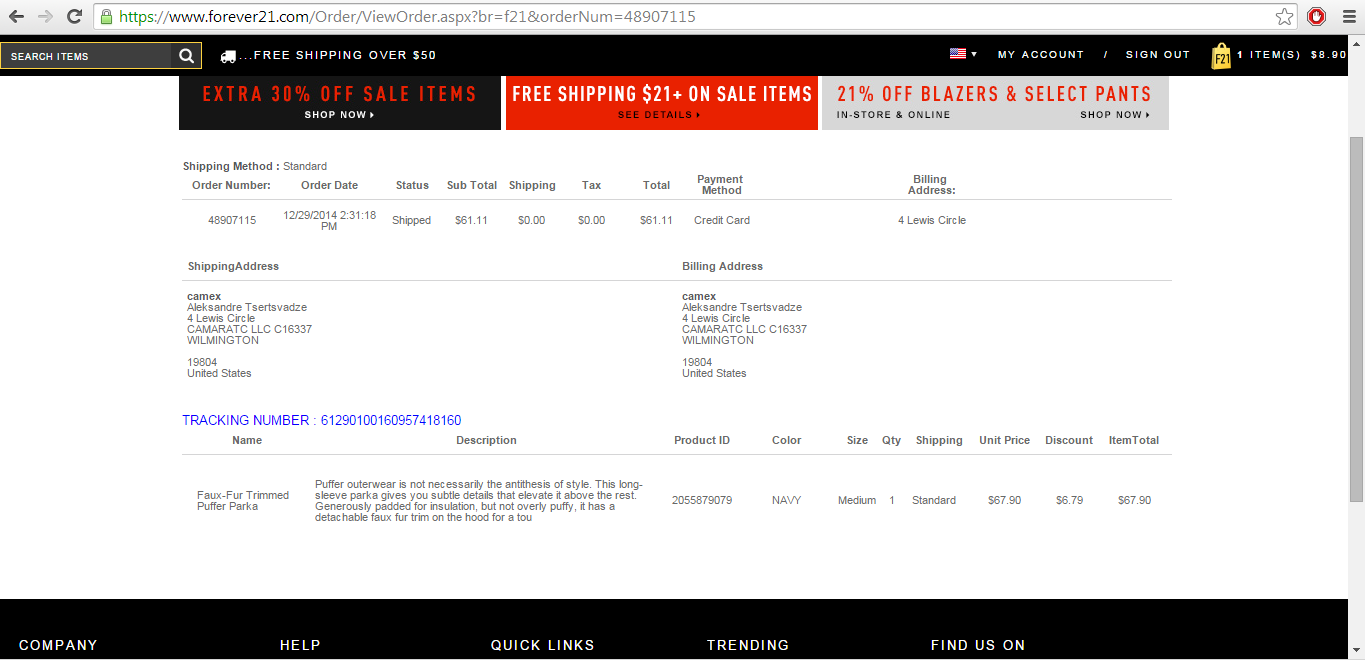Go back with browser back arrow
Screen dimensions: 1366x660
coord(16,17)
